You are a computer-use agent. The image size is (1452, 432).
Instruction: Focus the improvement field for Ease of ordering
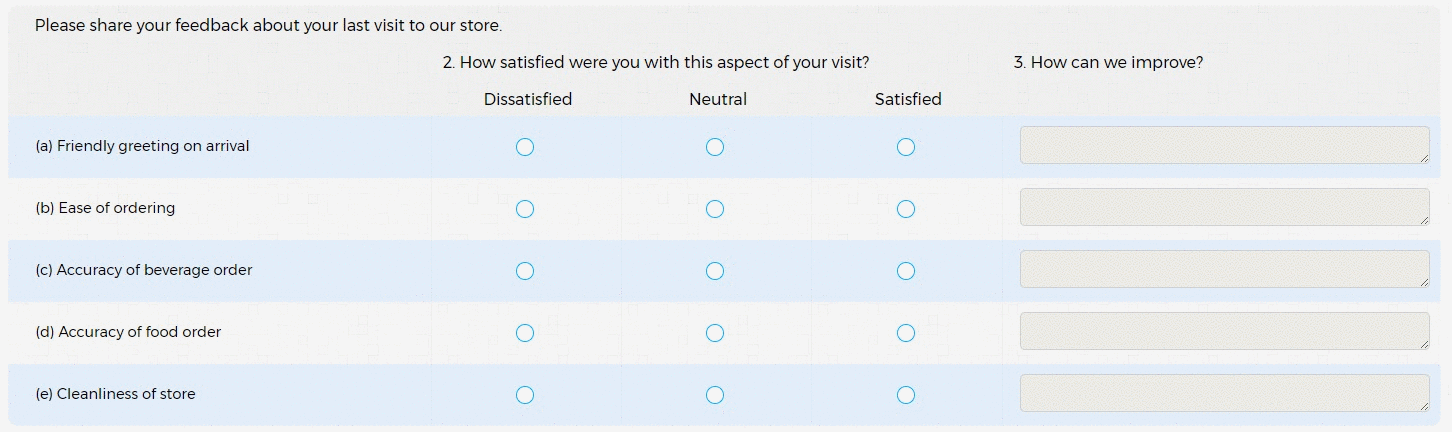(x=1224, y=207)
